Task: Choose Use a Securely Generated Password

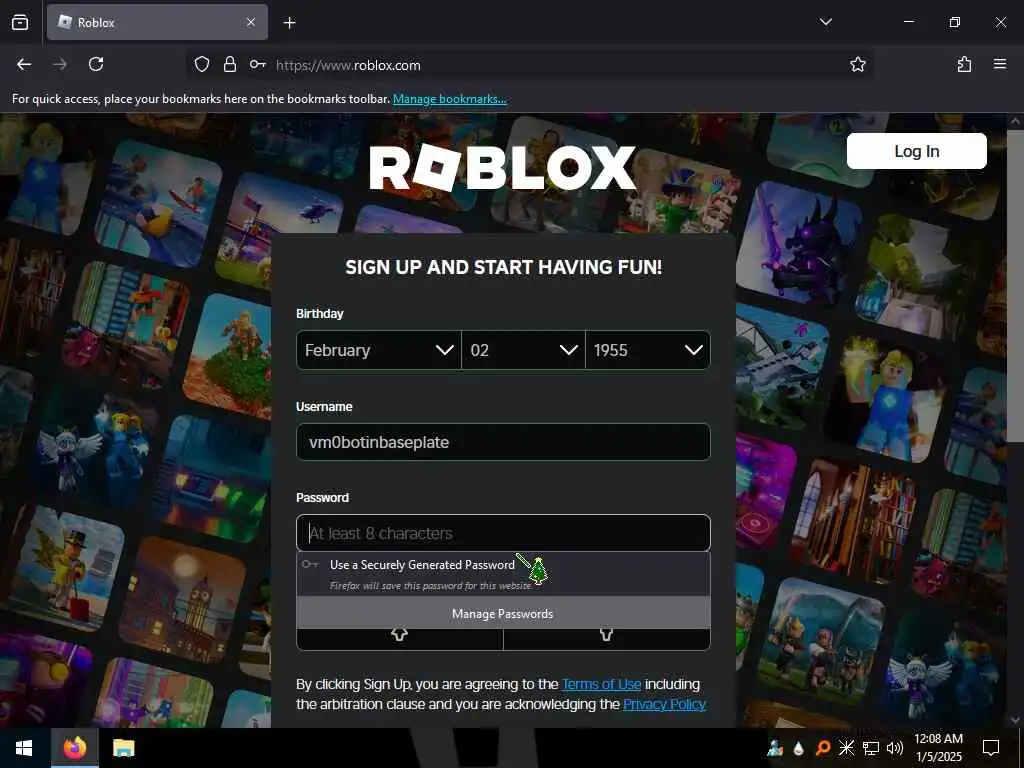Action: point(503,574)
